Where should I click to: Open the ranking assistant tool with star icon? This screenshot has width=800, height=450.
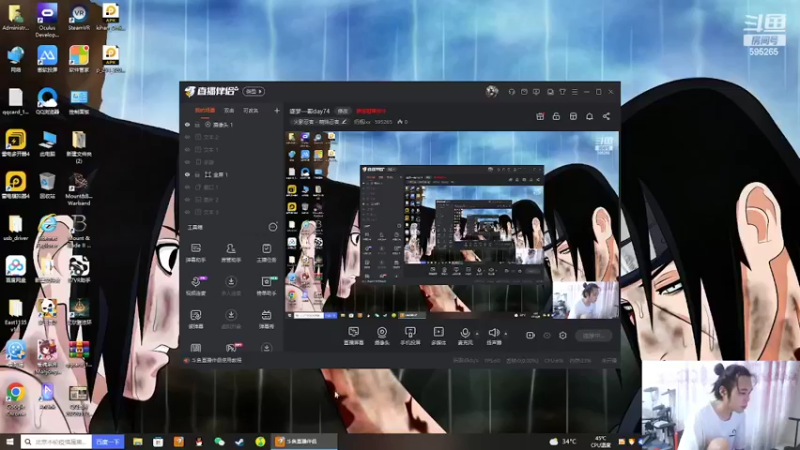click(x=266, y=286)
